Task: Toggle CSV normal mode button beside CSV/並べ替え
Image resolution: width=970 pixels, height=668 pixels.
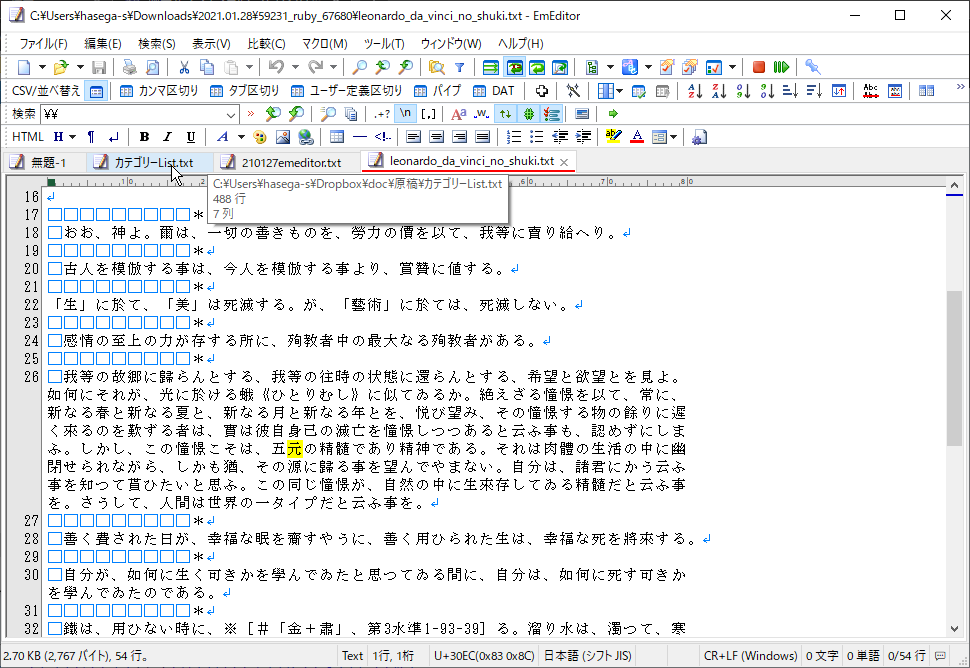Action: (97, 91)
